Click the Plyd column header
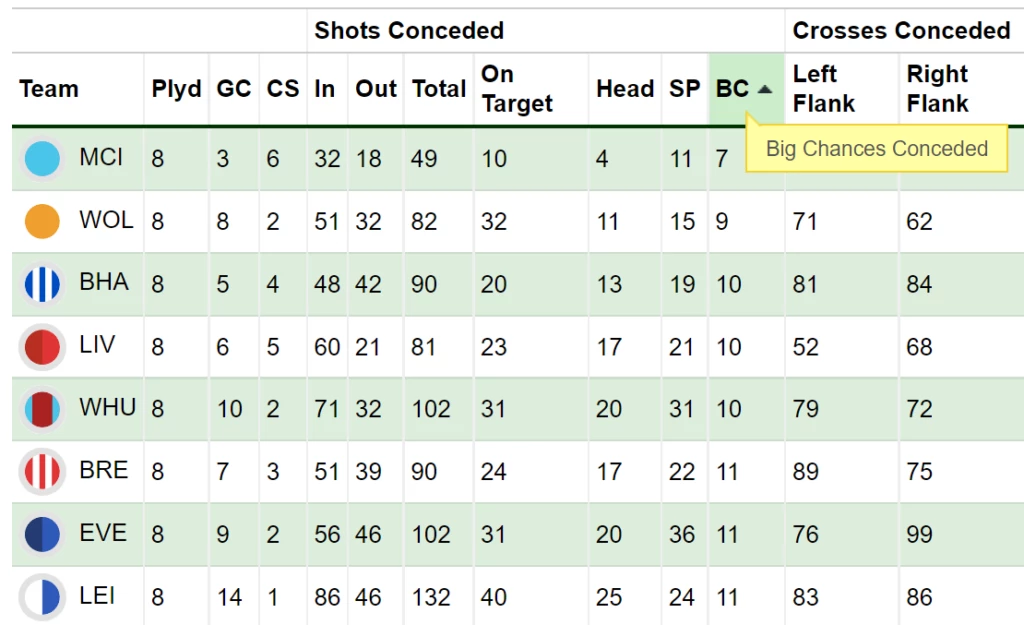1024x625 pixels. (176, 89)
